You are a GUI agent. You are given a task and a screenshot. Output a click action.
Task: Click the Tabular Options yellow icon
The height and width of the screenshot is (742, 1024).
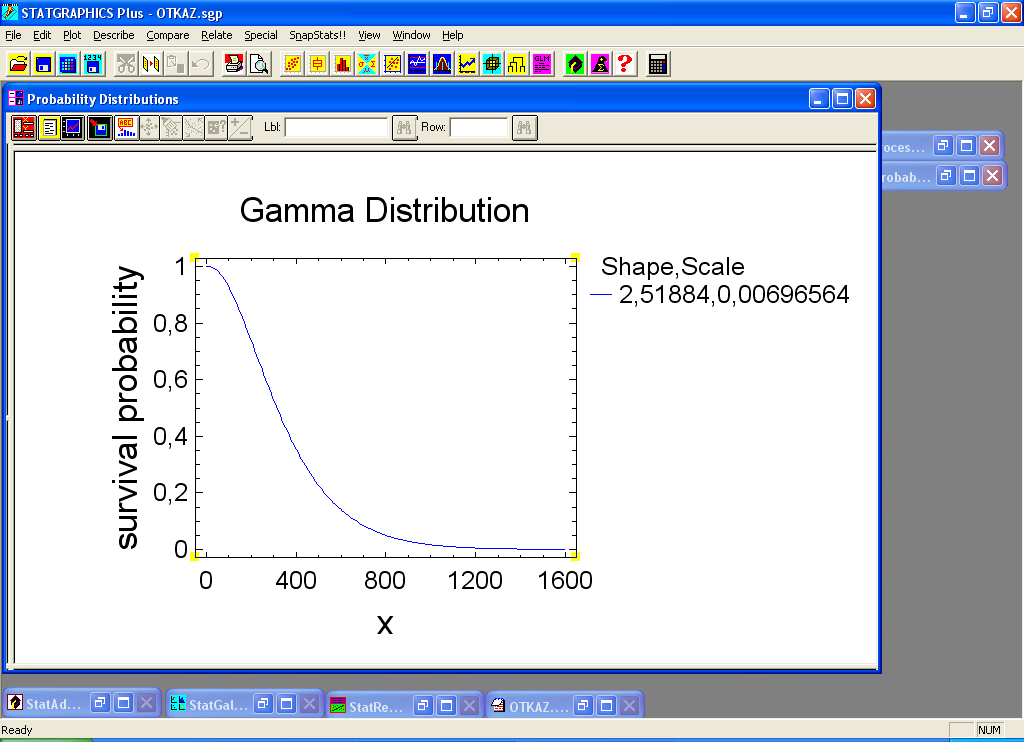click(x=49, y=127)
